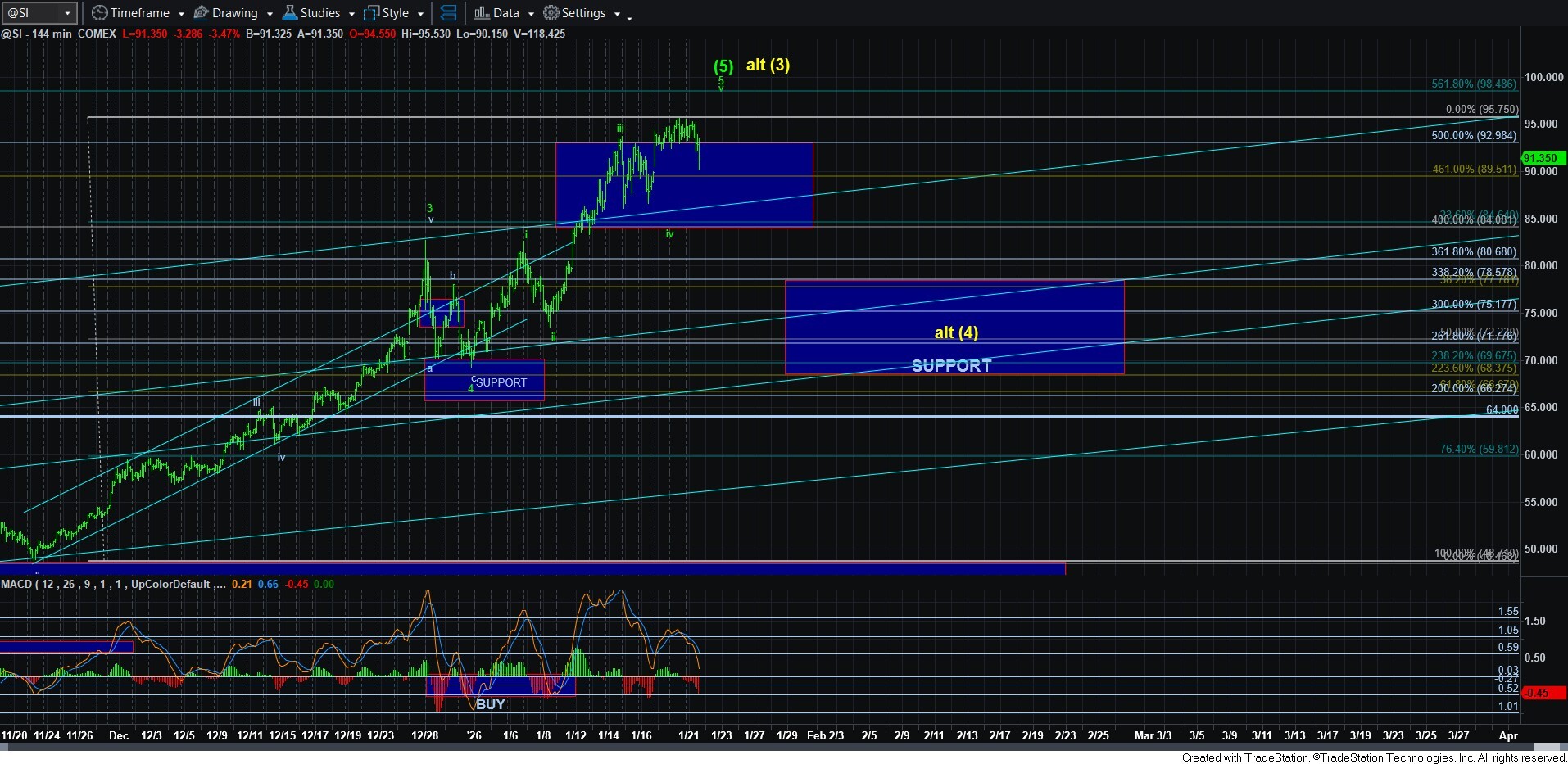Open the toolbar overflow arrow after Settings

point(629,18)
